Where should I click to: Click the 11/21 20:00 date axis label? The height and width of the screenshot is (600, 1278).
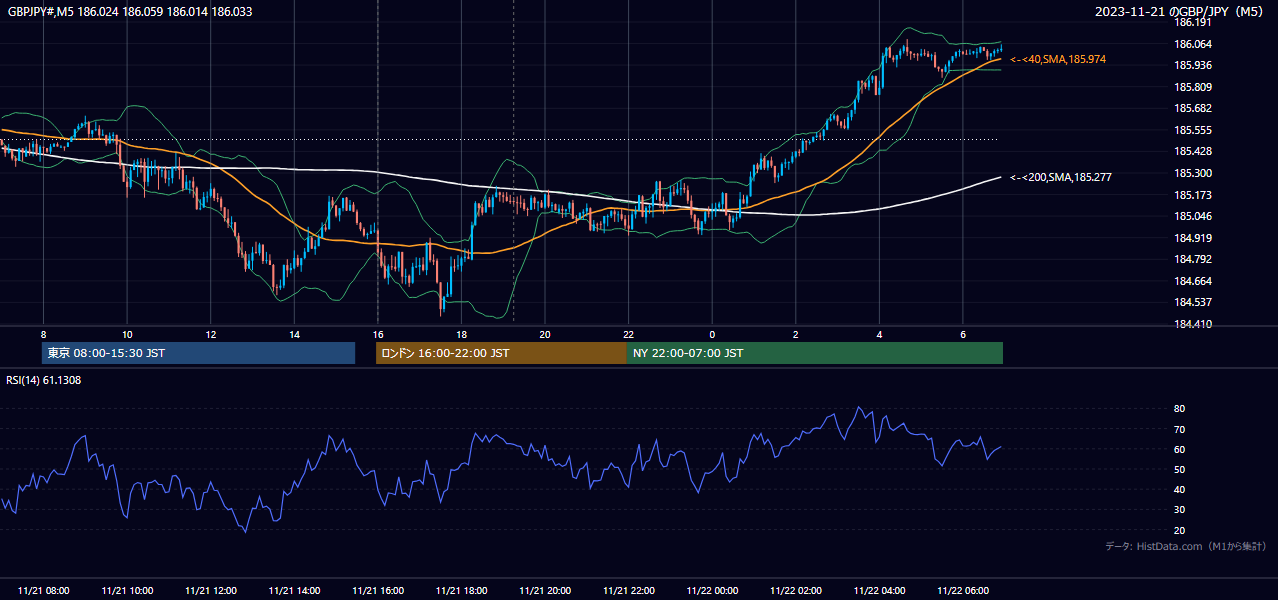coord(545,591)
